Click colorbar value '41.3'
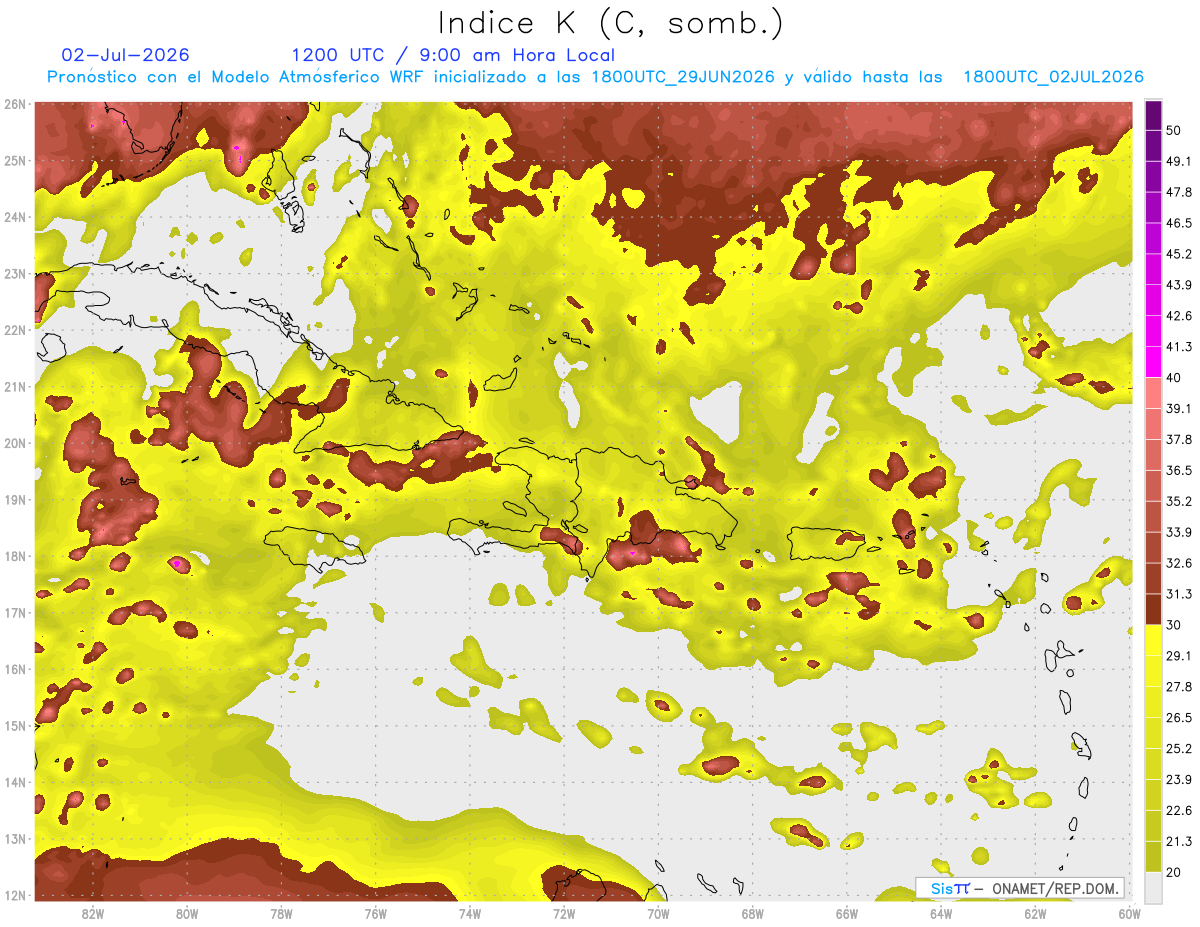The width and height of the screenshot is (1200, 927). pyautogui.click(x=1178, y=346)
